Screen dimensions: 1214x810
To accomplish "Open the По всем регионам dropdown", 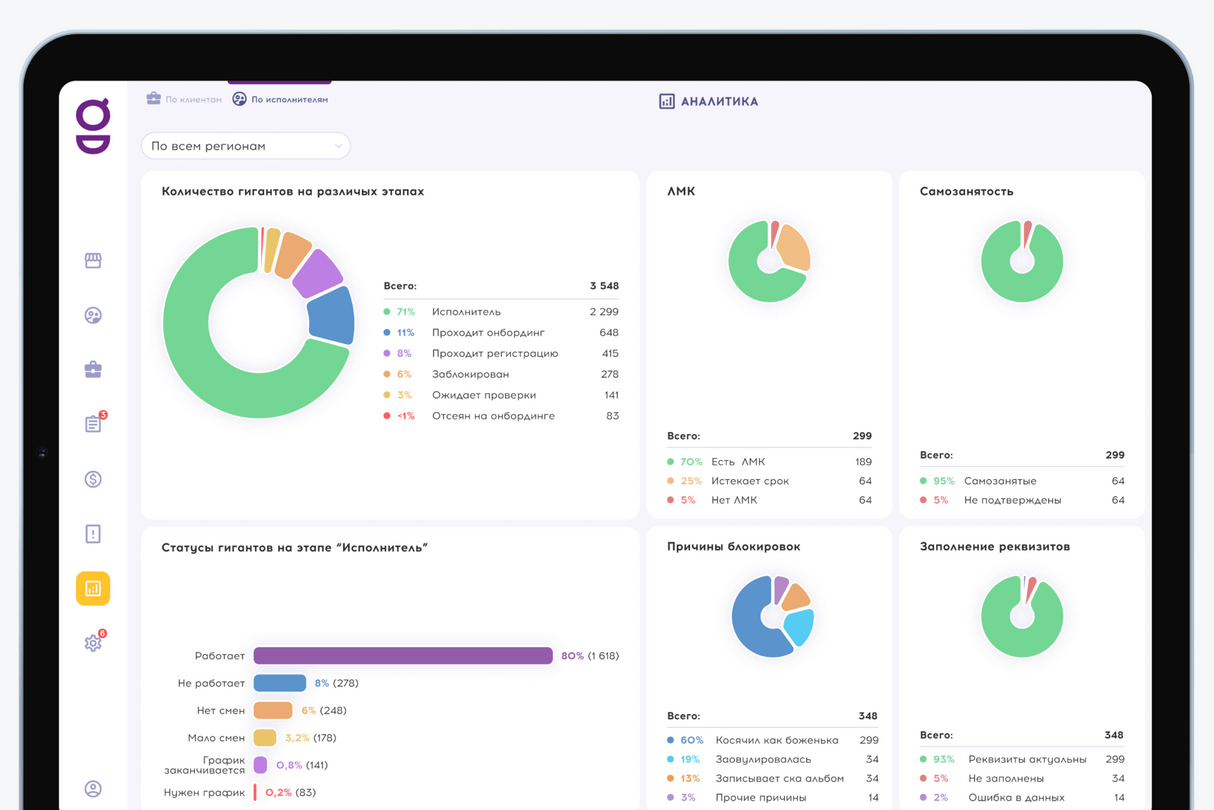I will (246, 146).
